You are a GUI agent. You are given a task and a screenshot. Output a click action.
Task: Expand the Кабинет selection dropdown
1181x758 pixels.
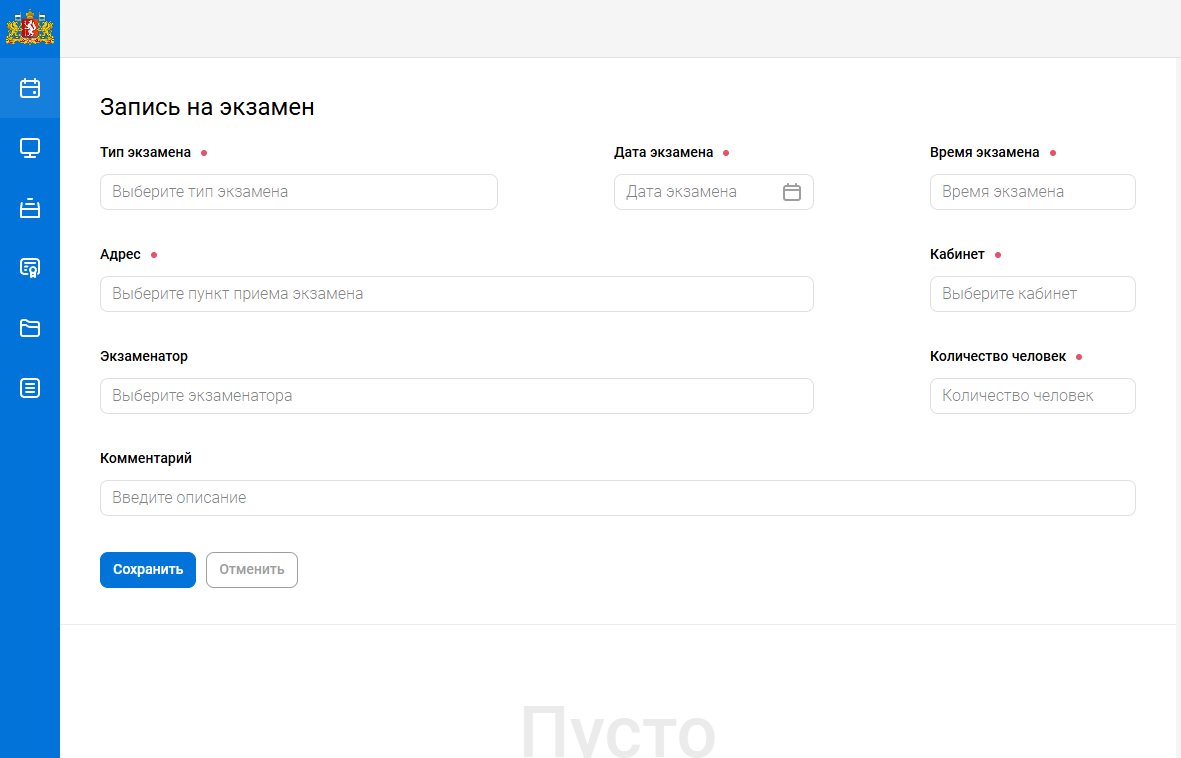tap(1032, 294)
